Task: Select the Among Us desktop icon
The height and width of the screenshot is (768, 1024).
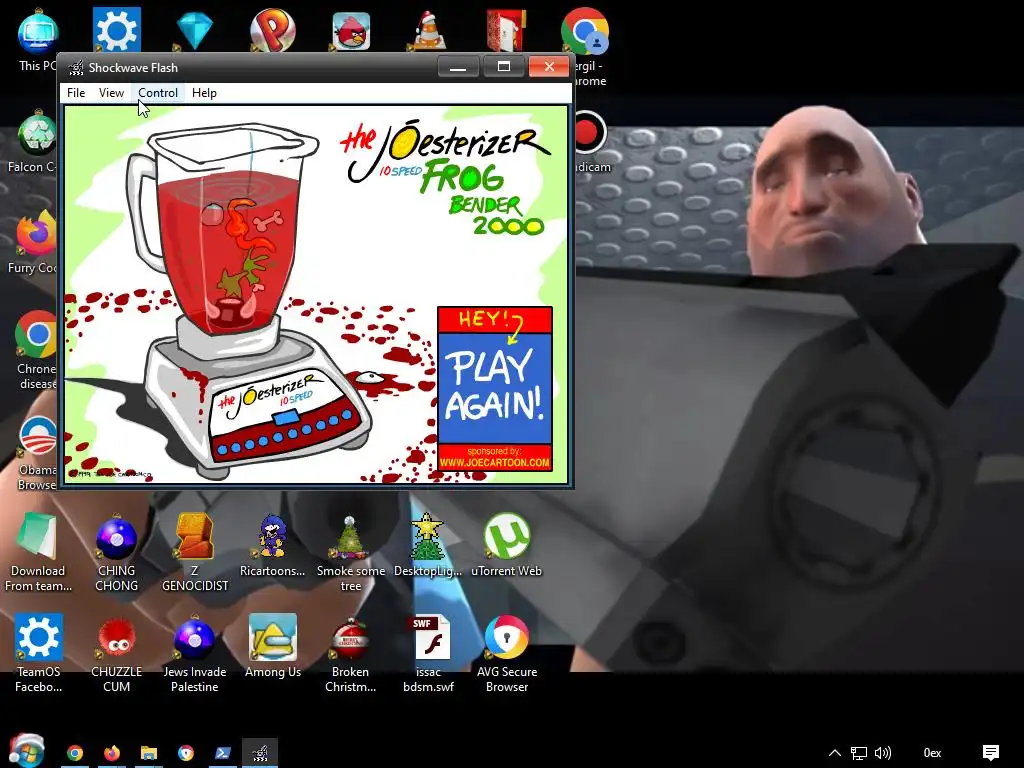Action: 272,646
